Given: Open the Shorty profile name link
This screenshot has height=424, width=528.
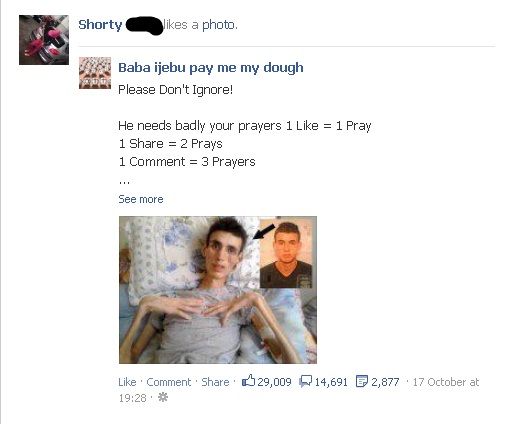Looking at the screenshot, I should pos(100,25).
